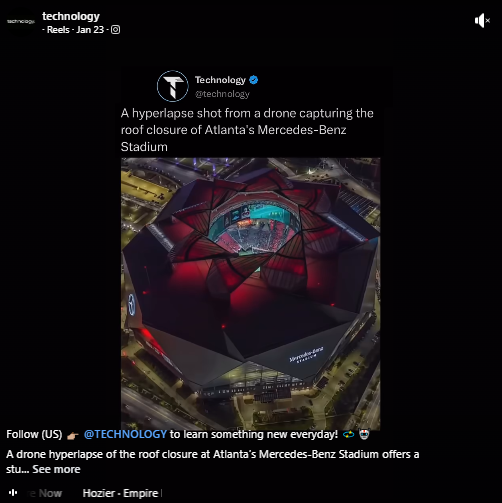Click the audio waveform icon beside the song
This screenshot has width=502, height=503.
click(x=13, y=493)
